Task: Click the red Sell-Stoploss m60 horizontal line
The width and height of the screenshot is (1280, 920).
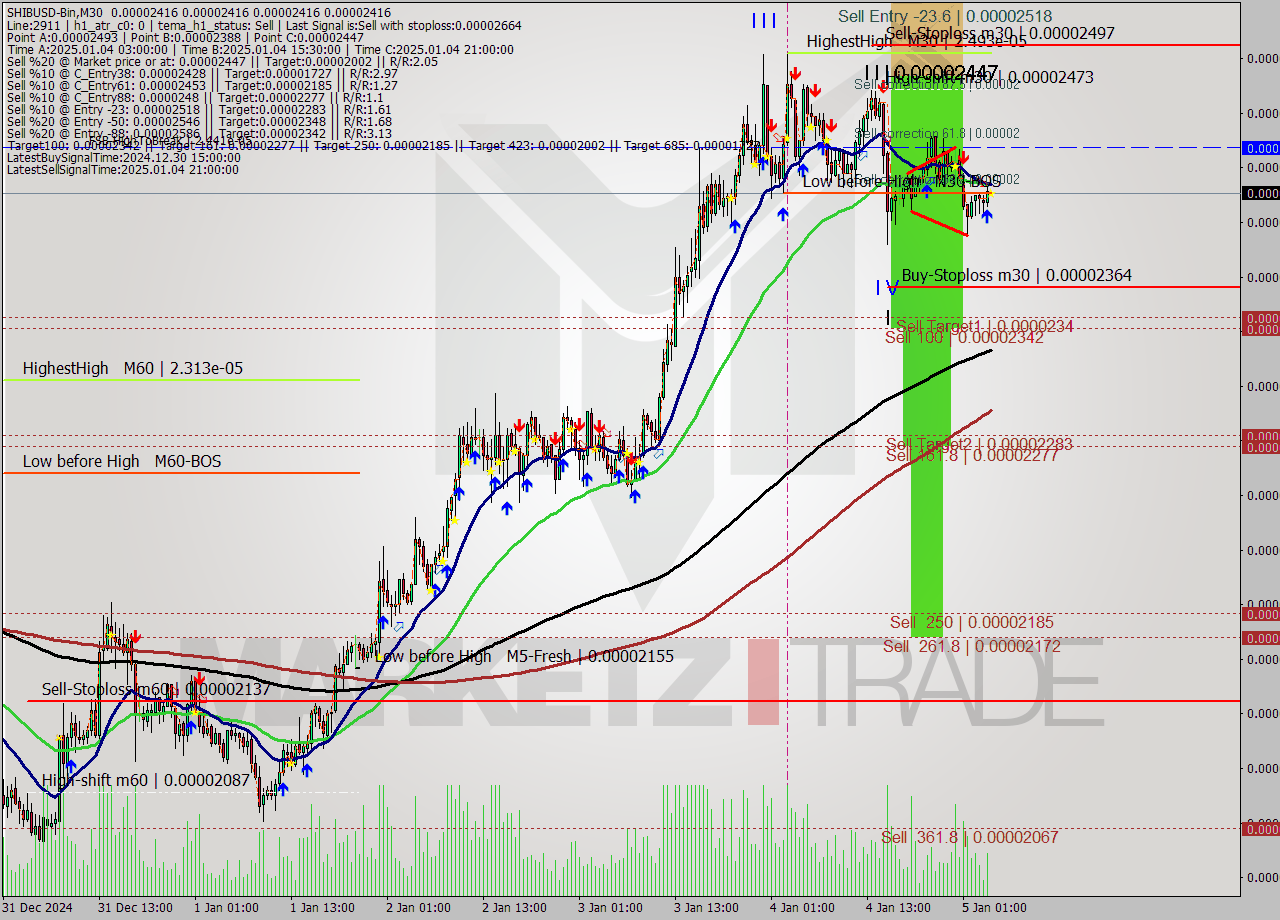Action: [633, 701]
